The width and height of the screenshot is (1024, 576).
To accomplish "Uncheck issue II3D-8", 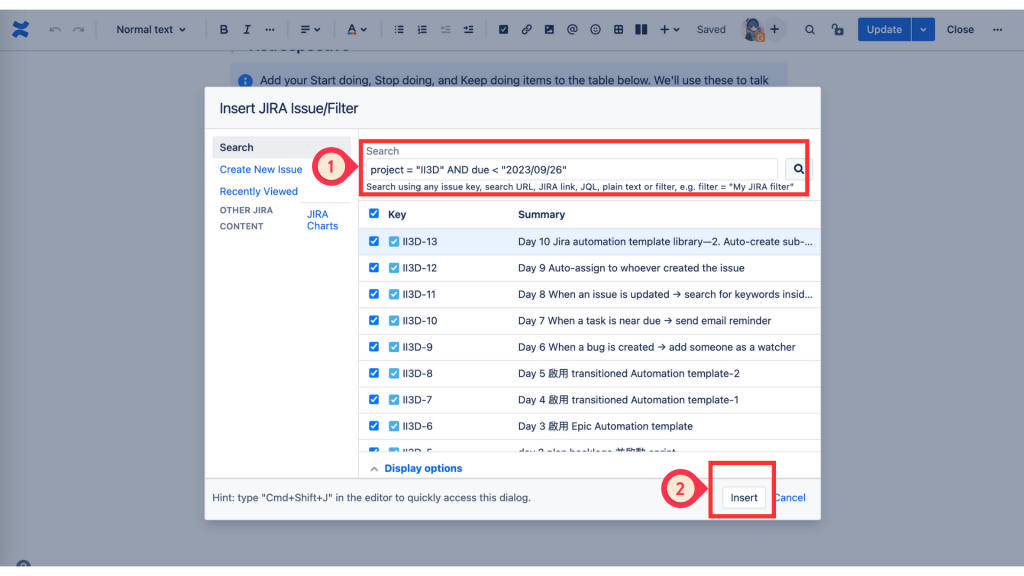I will [x=374, y=373].
